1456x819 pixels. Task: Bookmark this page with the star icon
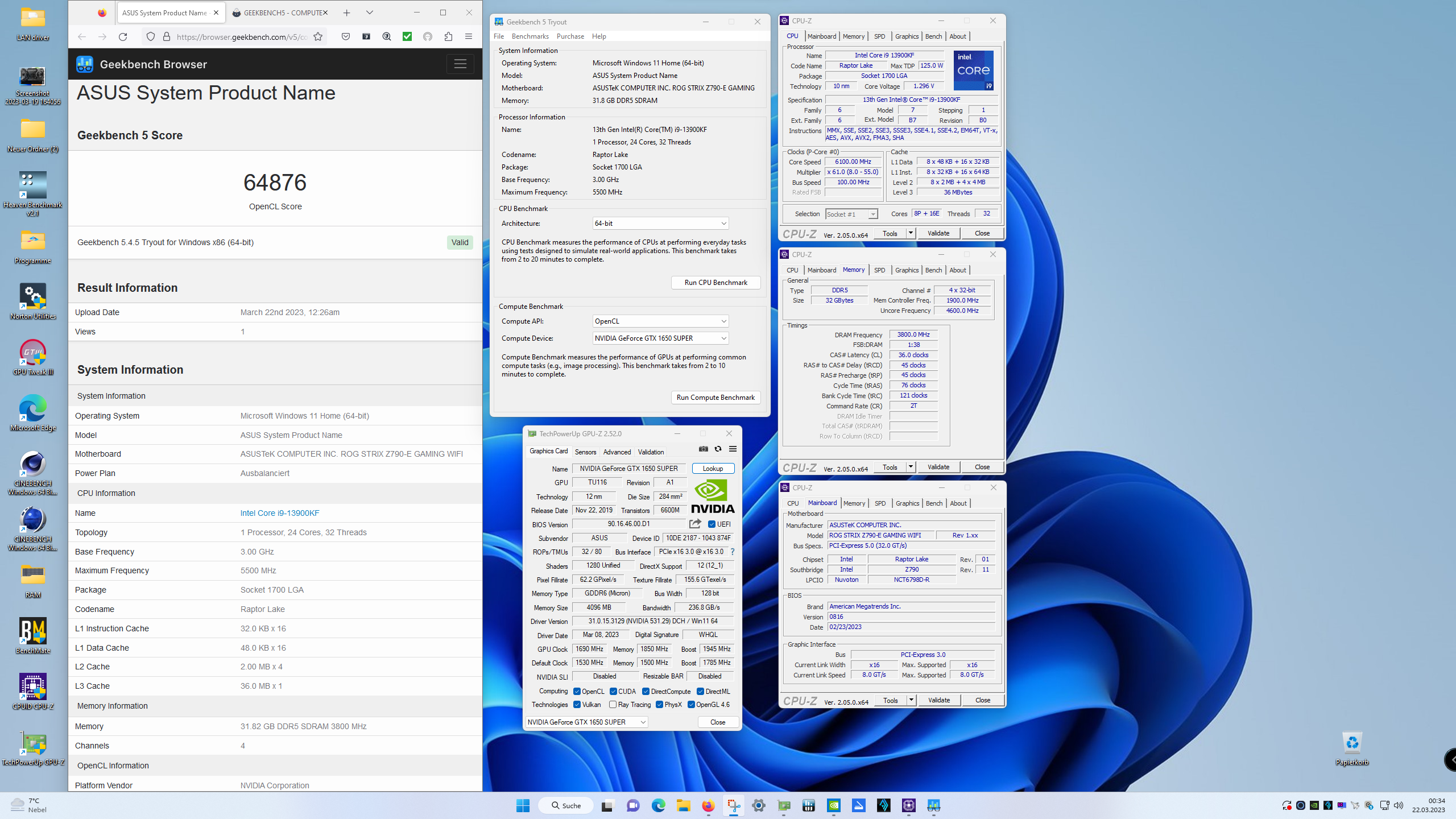(318, 36)
